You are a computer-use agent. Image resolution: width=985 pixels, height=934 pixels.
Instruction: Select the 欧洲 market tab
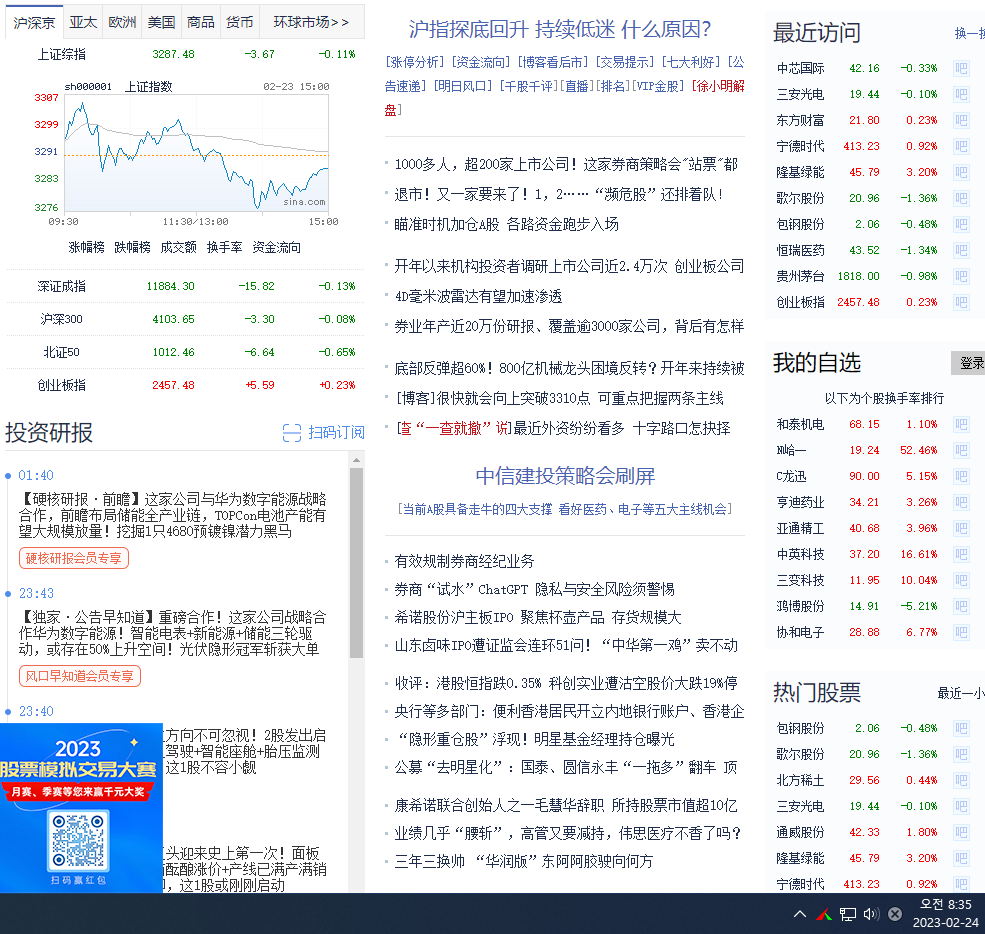[x=122, y=23]
